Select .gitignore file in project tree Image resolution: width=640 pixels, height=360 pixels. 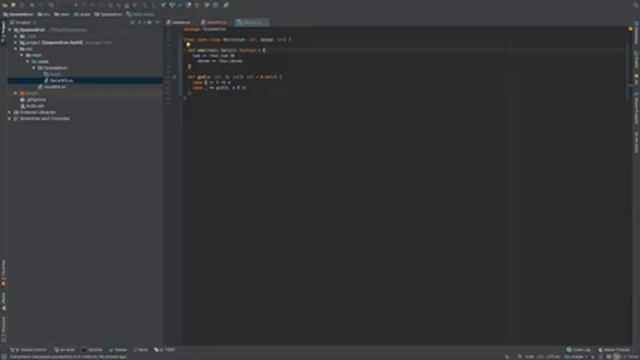click(33, 100)
